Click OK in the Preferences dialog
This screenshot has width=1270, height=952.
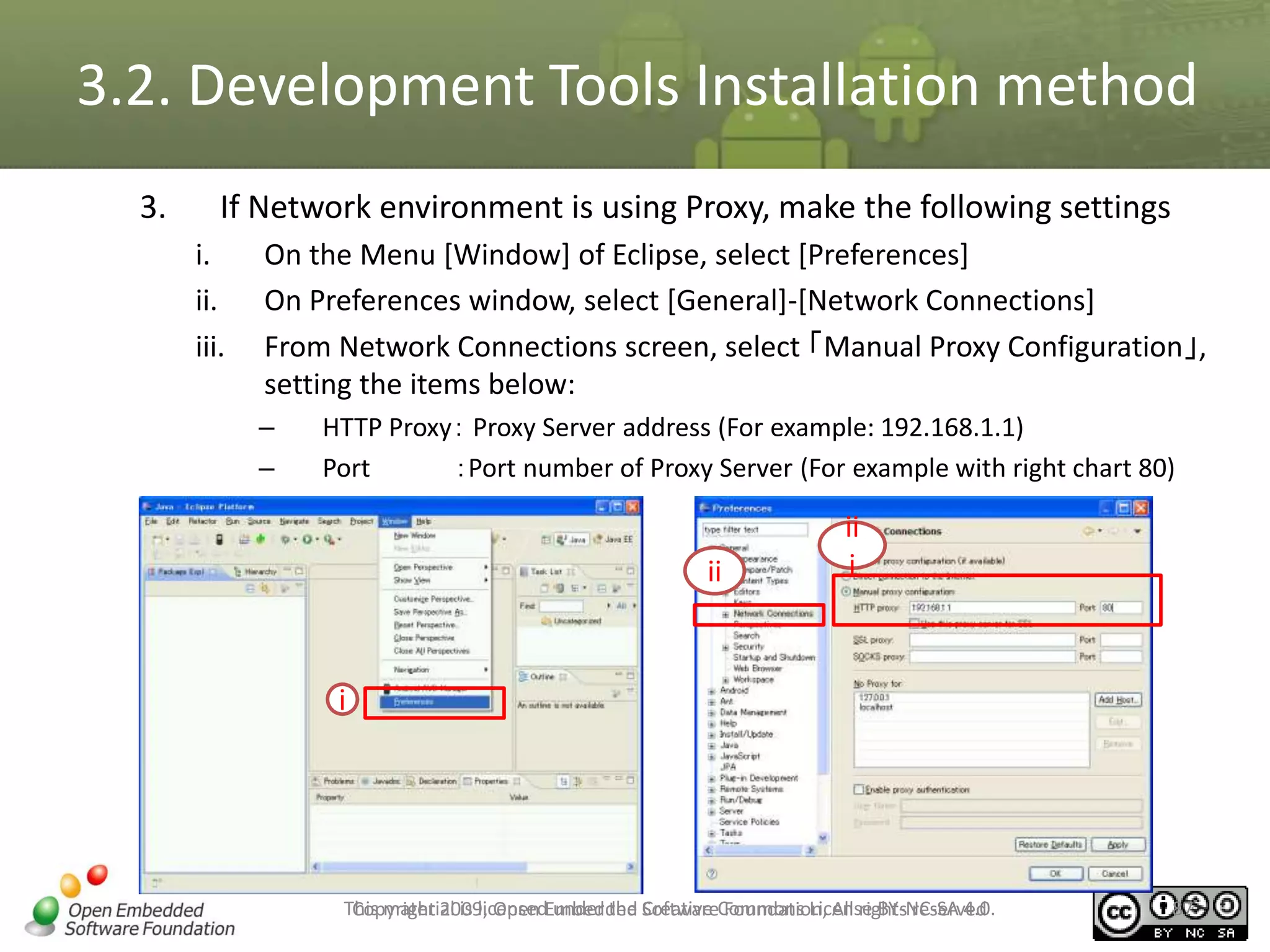[1056, 873]
